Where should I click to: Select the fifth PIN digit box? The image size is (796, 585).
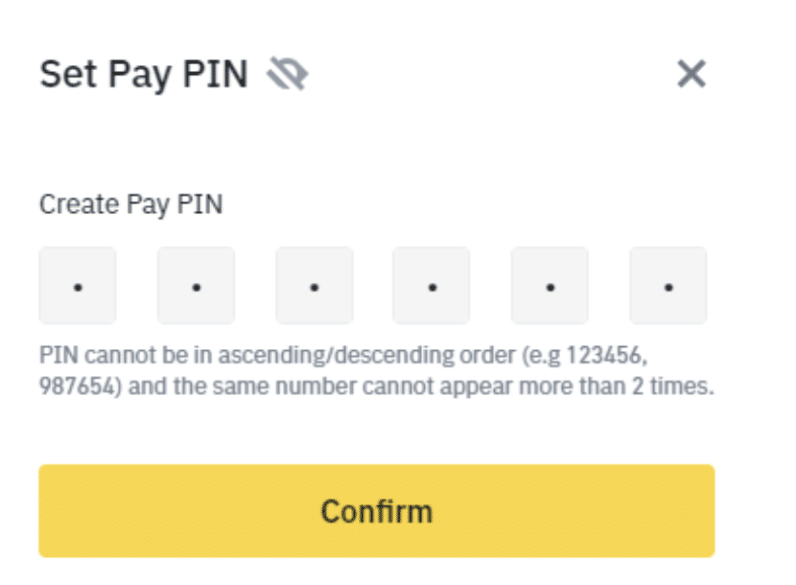click(x=550, y=286)
